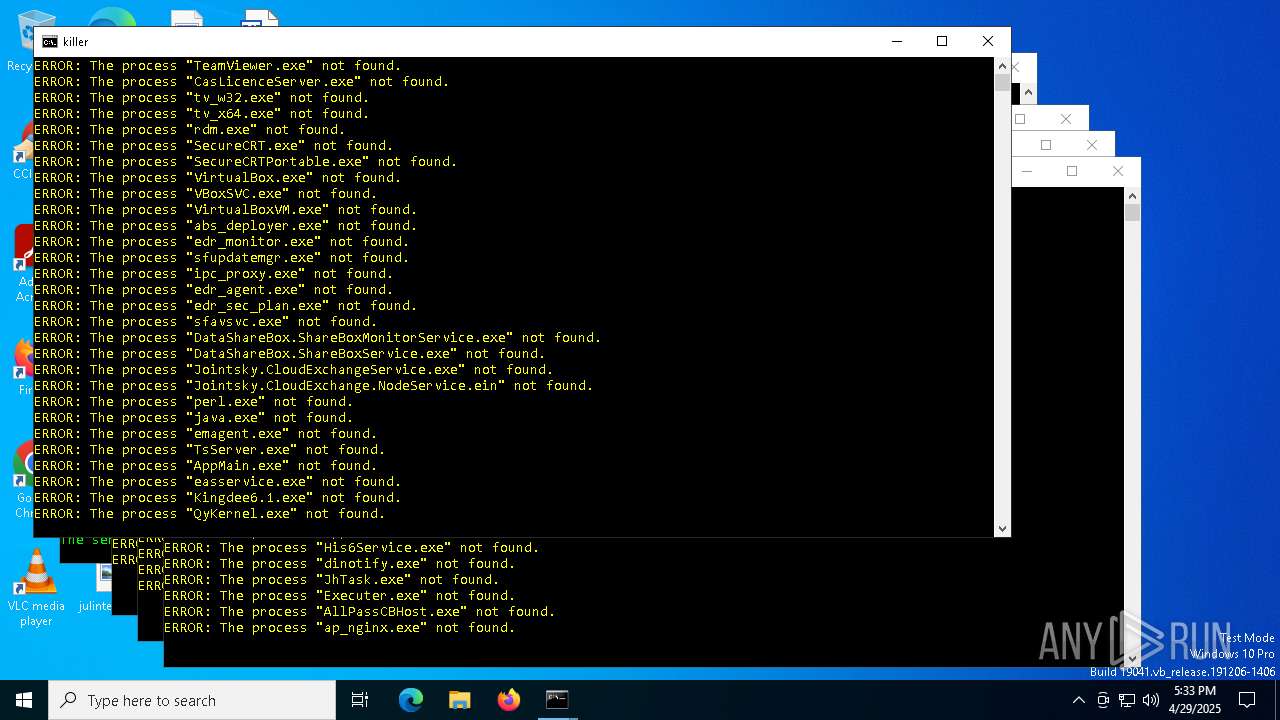Click the "Kingdee6.1.exe" error line
Image resolution: width=1280 pixels, height=720 pixels.
point(217,498)
